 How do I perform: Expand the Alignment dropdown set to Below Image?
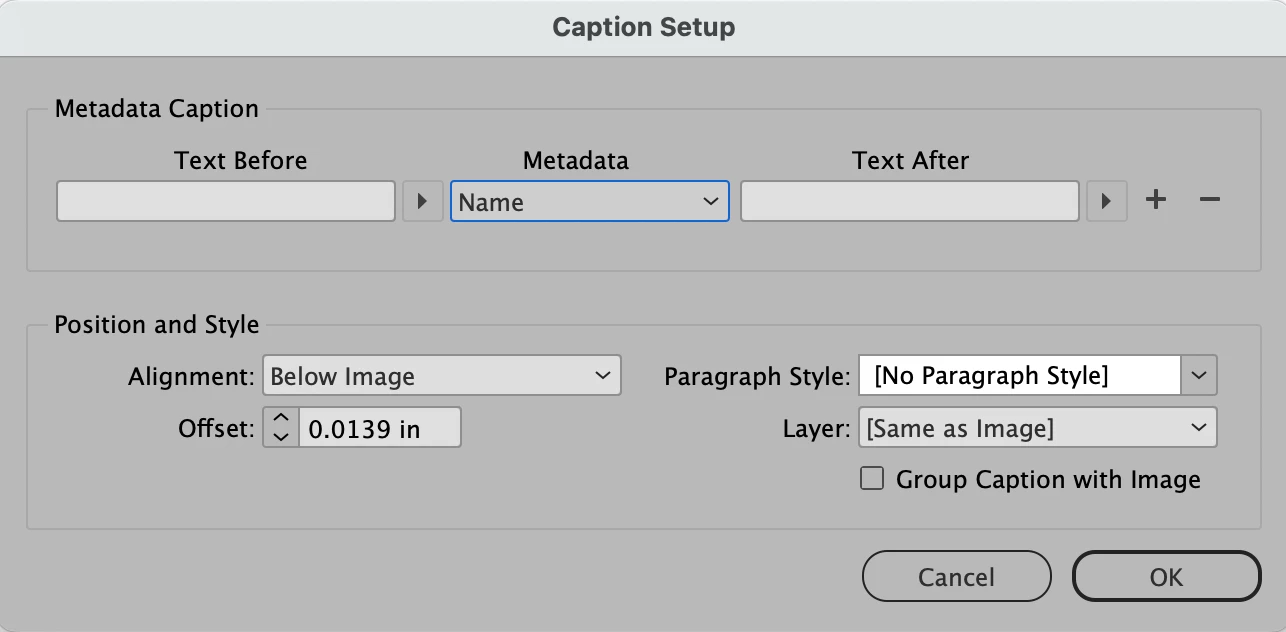(441, 376)
